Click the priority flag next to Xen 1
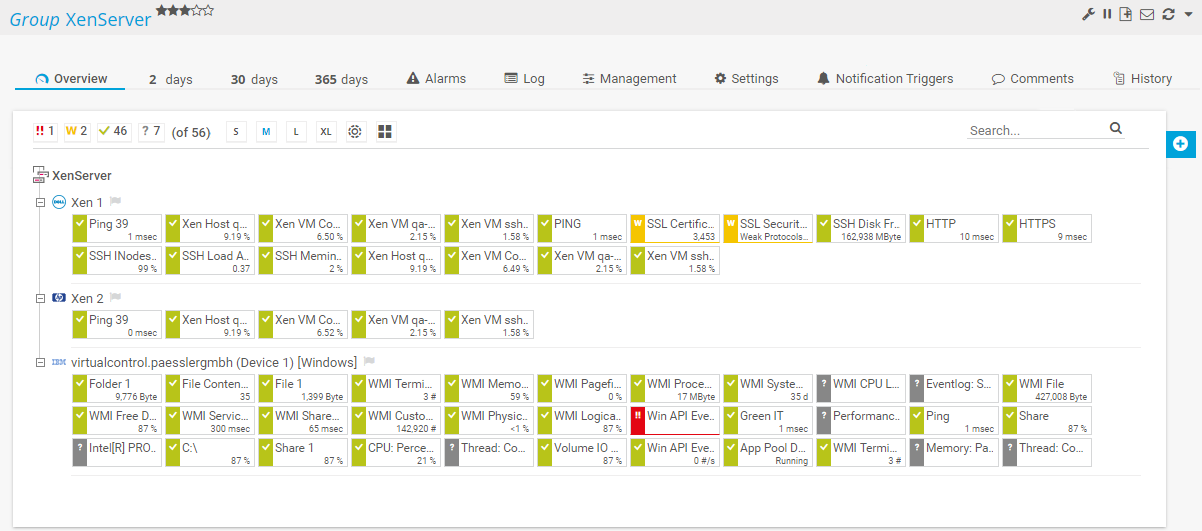1202x531 pixels. pyautogui.click(x=115, y=203)
